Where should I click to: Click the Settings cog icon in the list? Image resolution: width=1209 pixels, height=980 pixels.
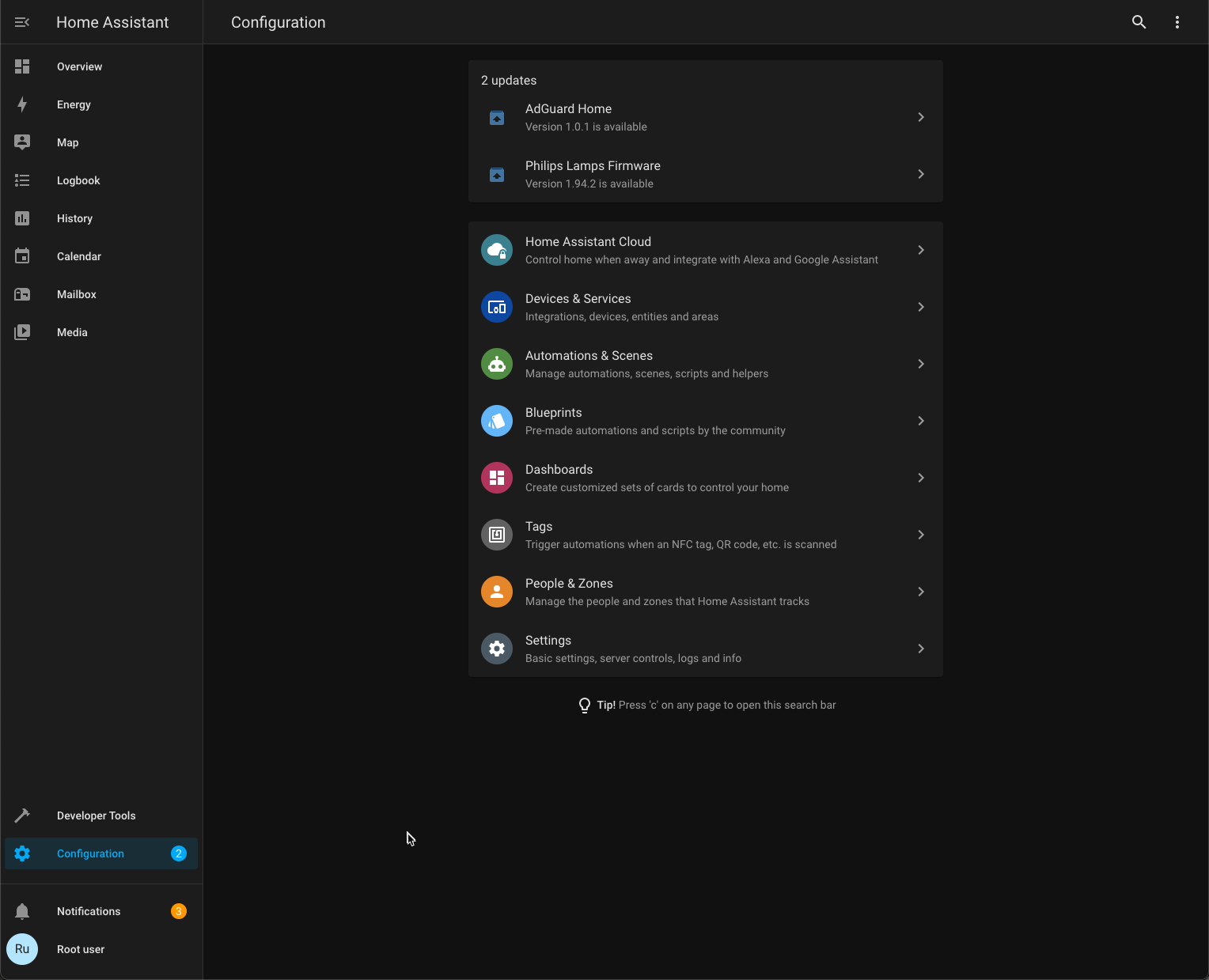pos(497,649)
